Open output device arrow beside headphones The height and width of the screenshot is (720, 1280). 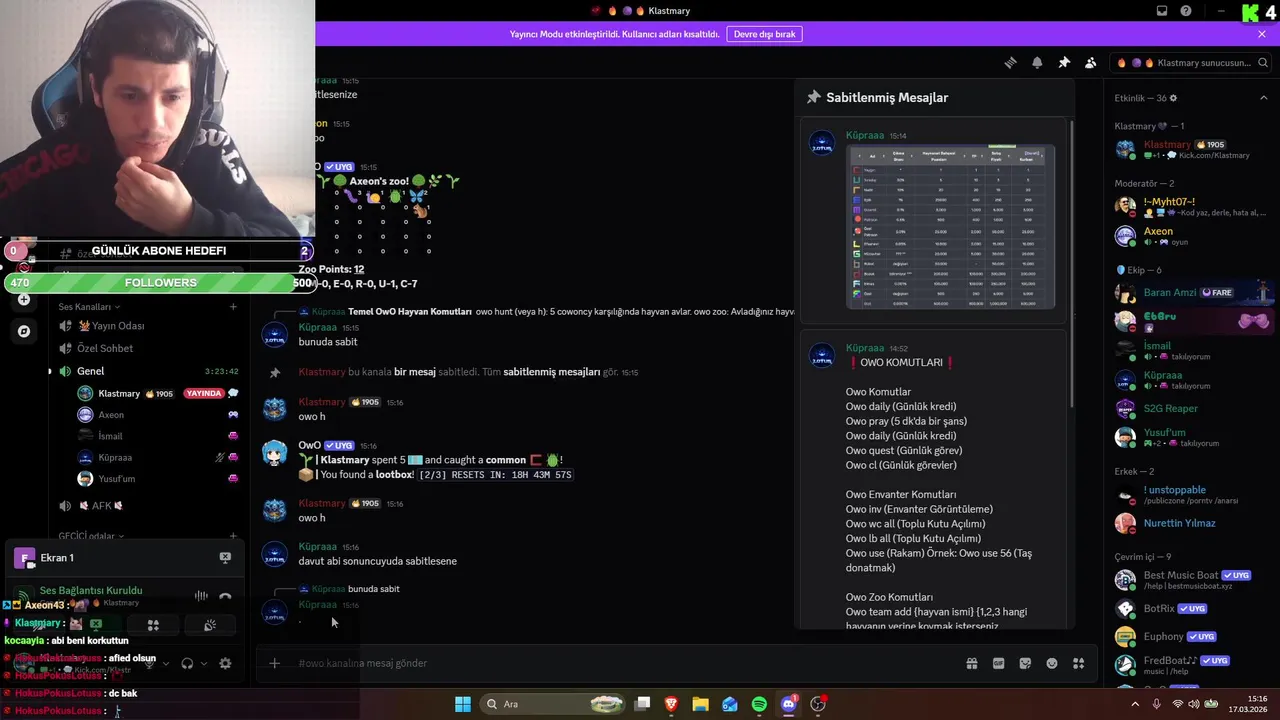click(204, 663)
